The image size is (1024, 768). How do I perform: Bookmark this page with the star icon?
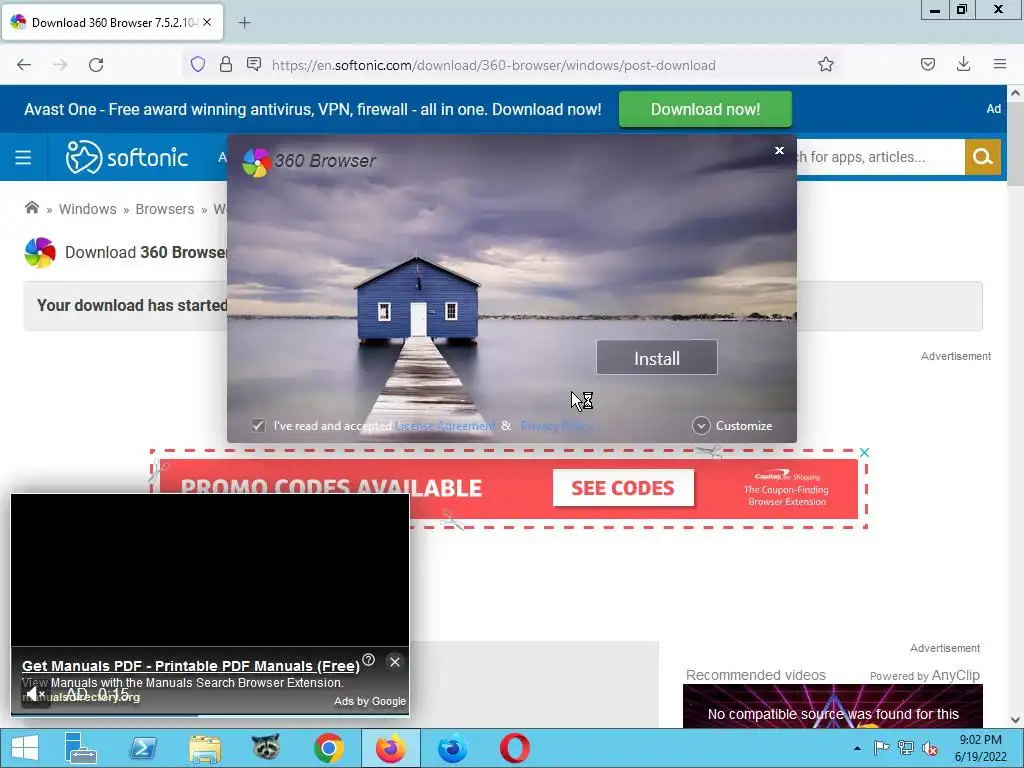click(825, 65)
